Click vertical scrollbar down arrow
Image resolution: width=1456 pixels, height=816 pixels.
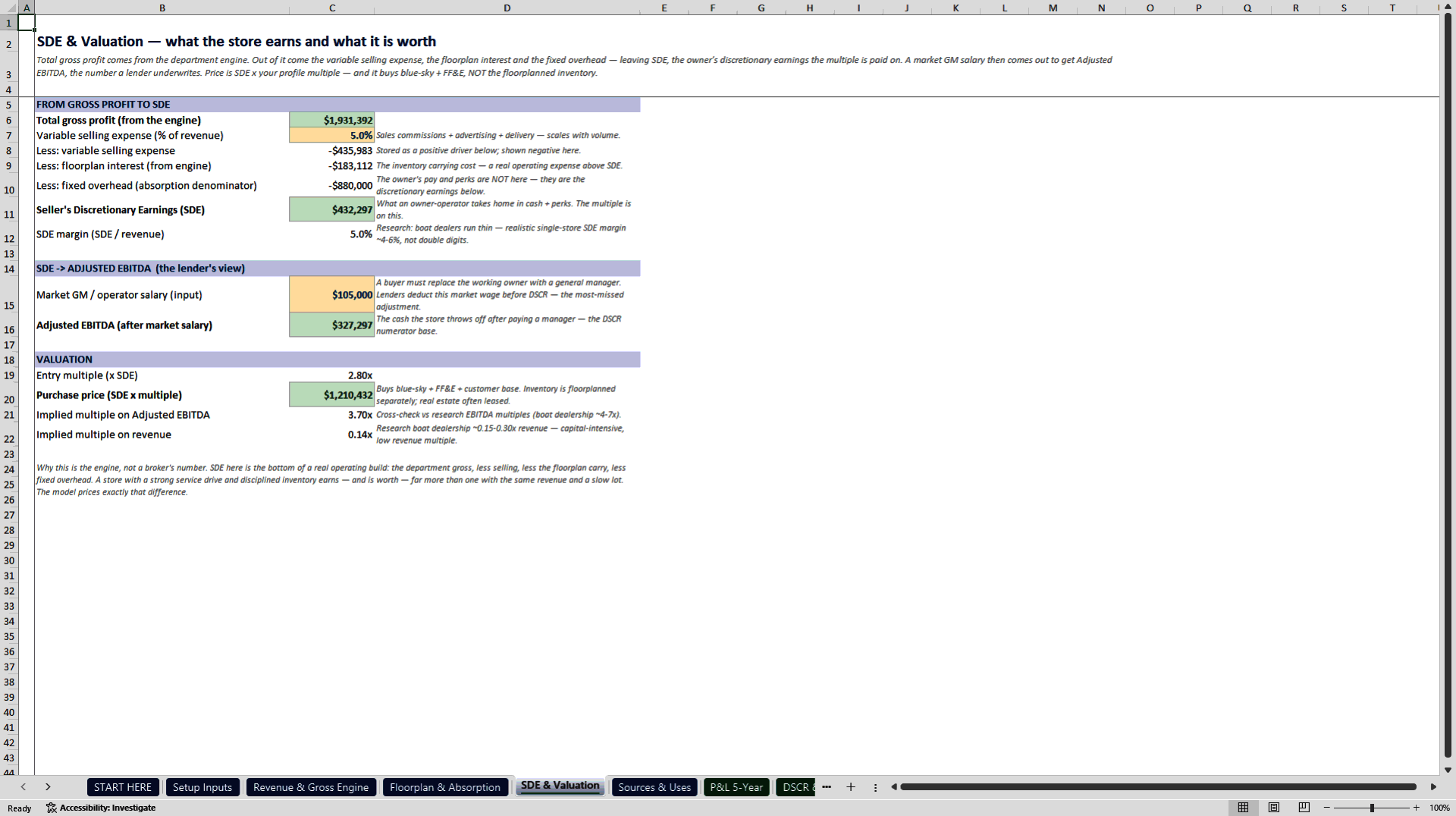(1448, 770)
